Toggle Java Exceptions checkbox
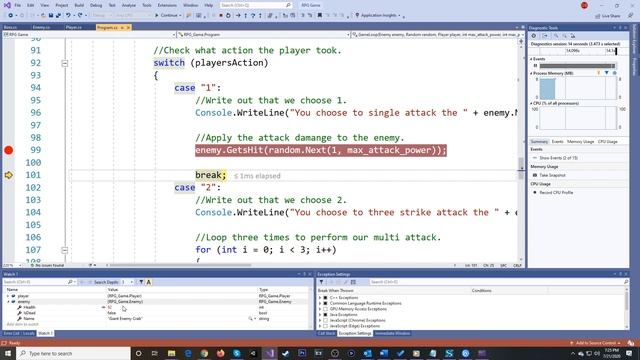 point(325,315)
